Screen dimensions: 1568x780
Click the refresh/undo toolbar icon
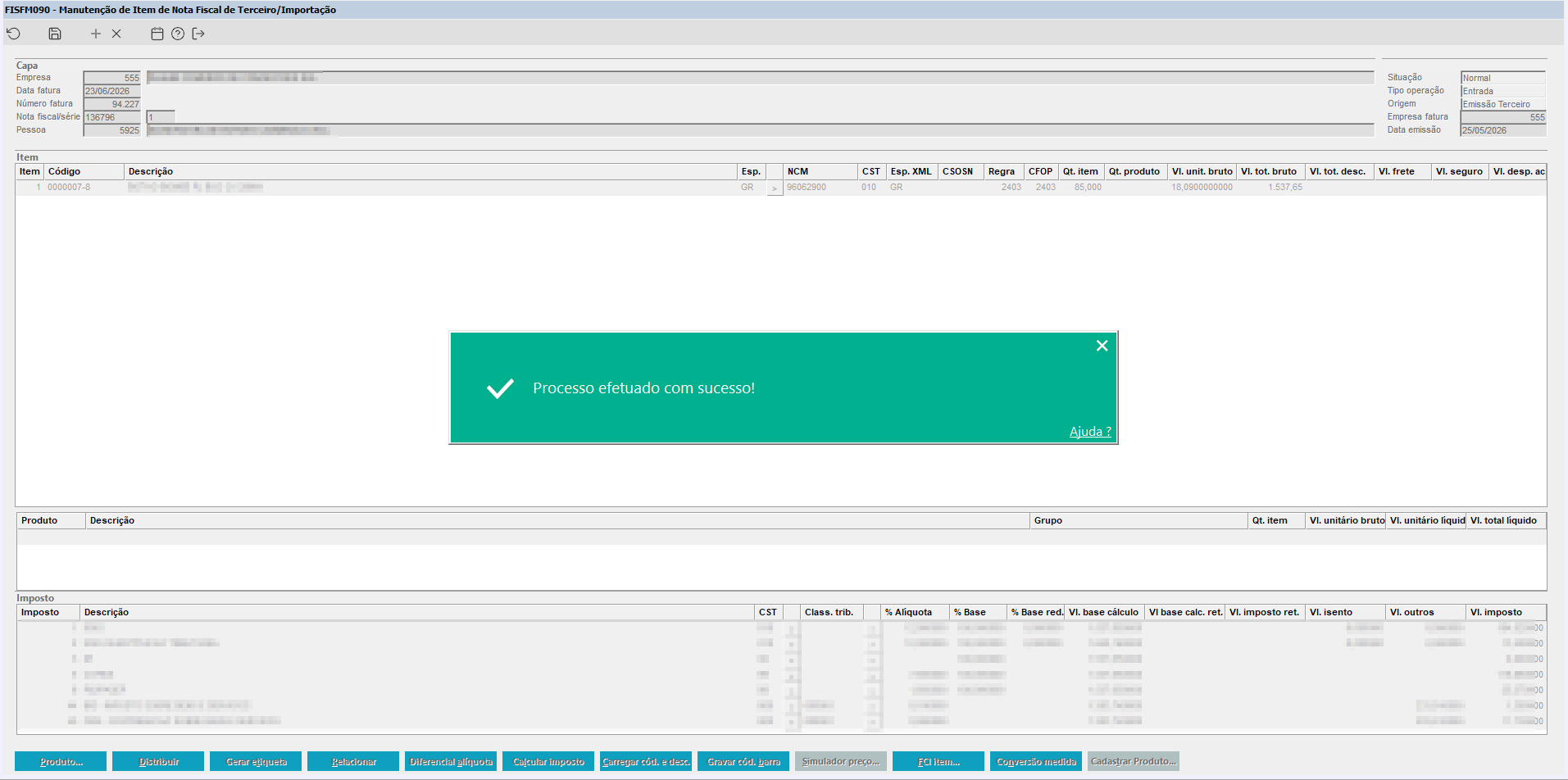click(14, 34)
